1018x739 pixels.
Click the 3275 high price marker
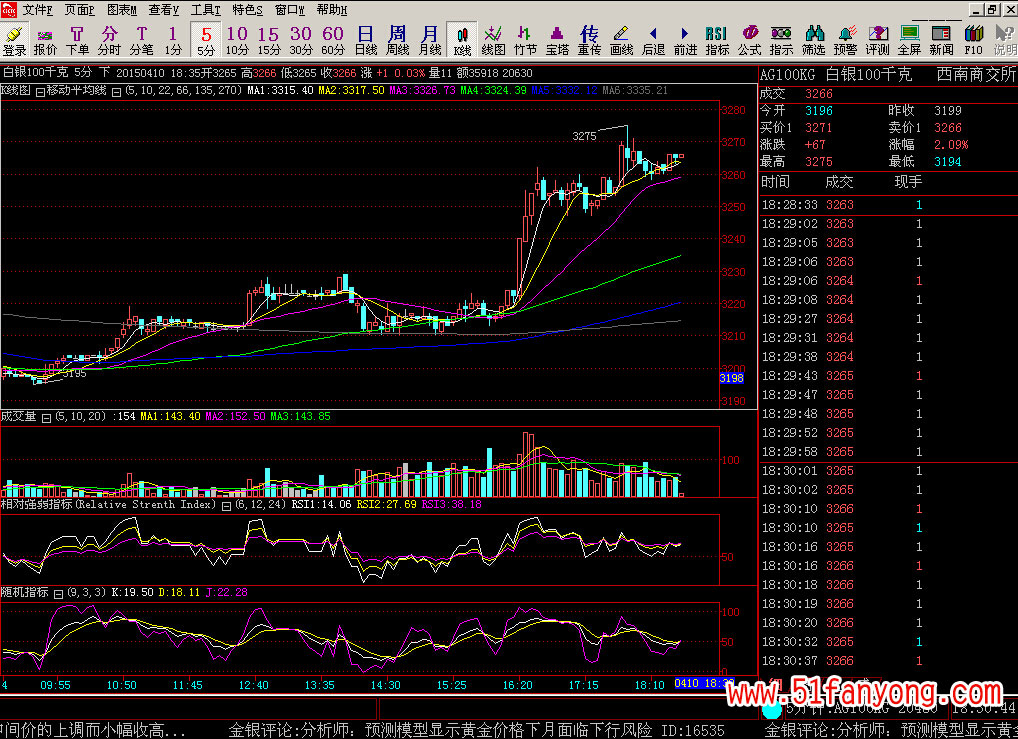[x=584, y=136]
